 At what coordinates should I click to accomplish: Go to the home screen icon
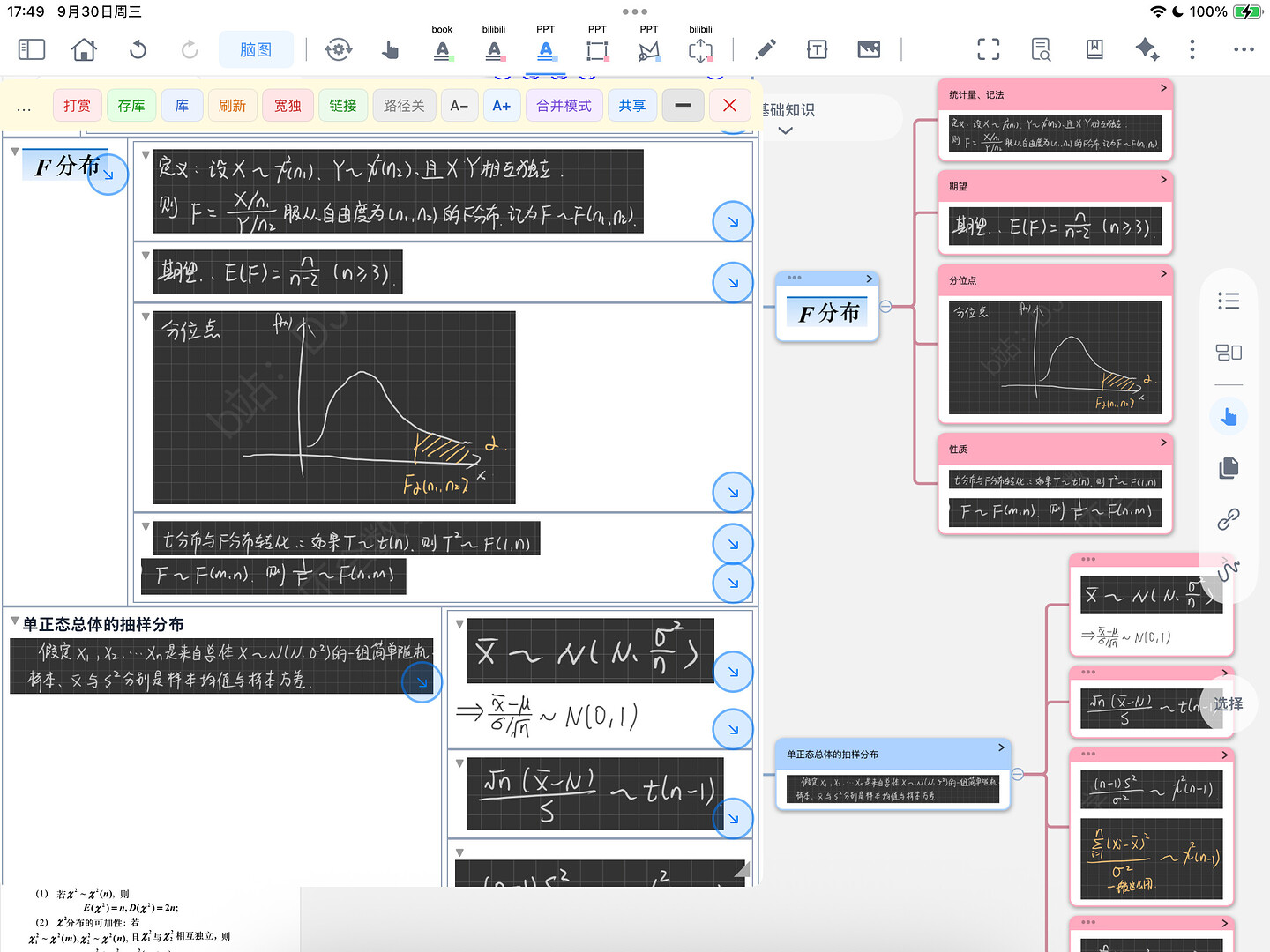[85, 49]
